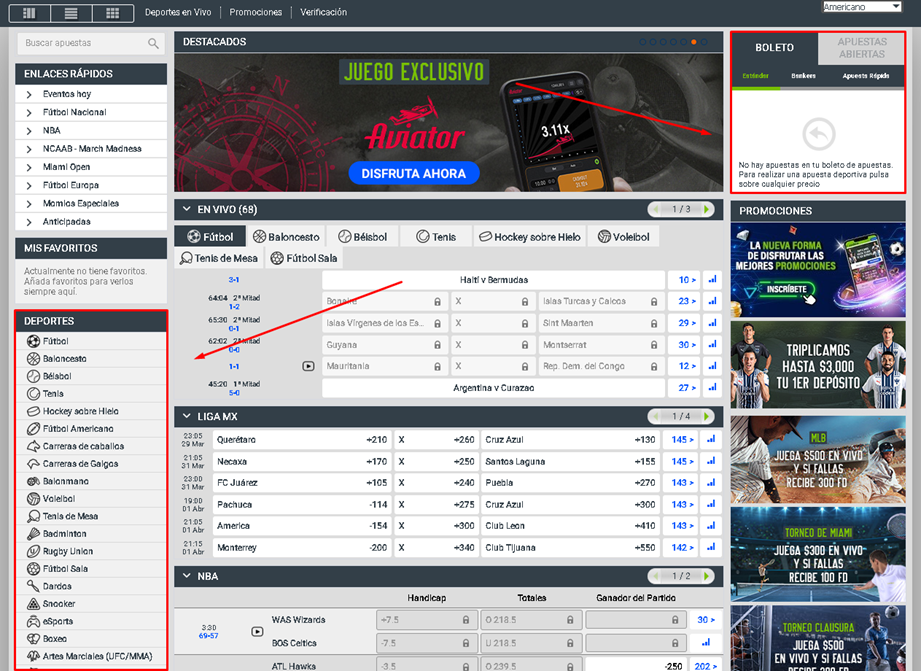Switch to the APUESTAS ABIERTAS tab
The height and width of the screenshot is (671, 921).
pos(862,48)
